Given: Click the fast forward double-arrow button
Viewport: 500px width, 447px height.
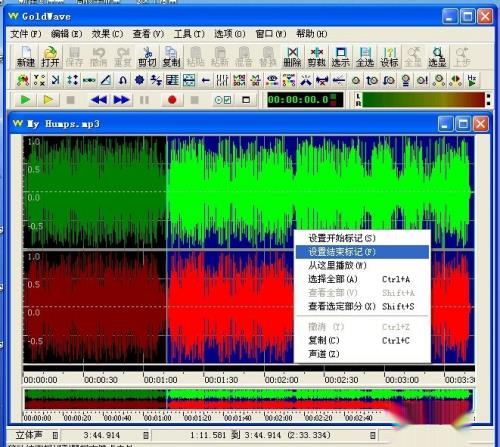Looking at the screenshot, I should [122, 99].
